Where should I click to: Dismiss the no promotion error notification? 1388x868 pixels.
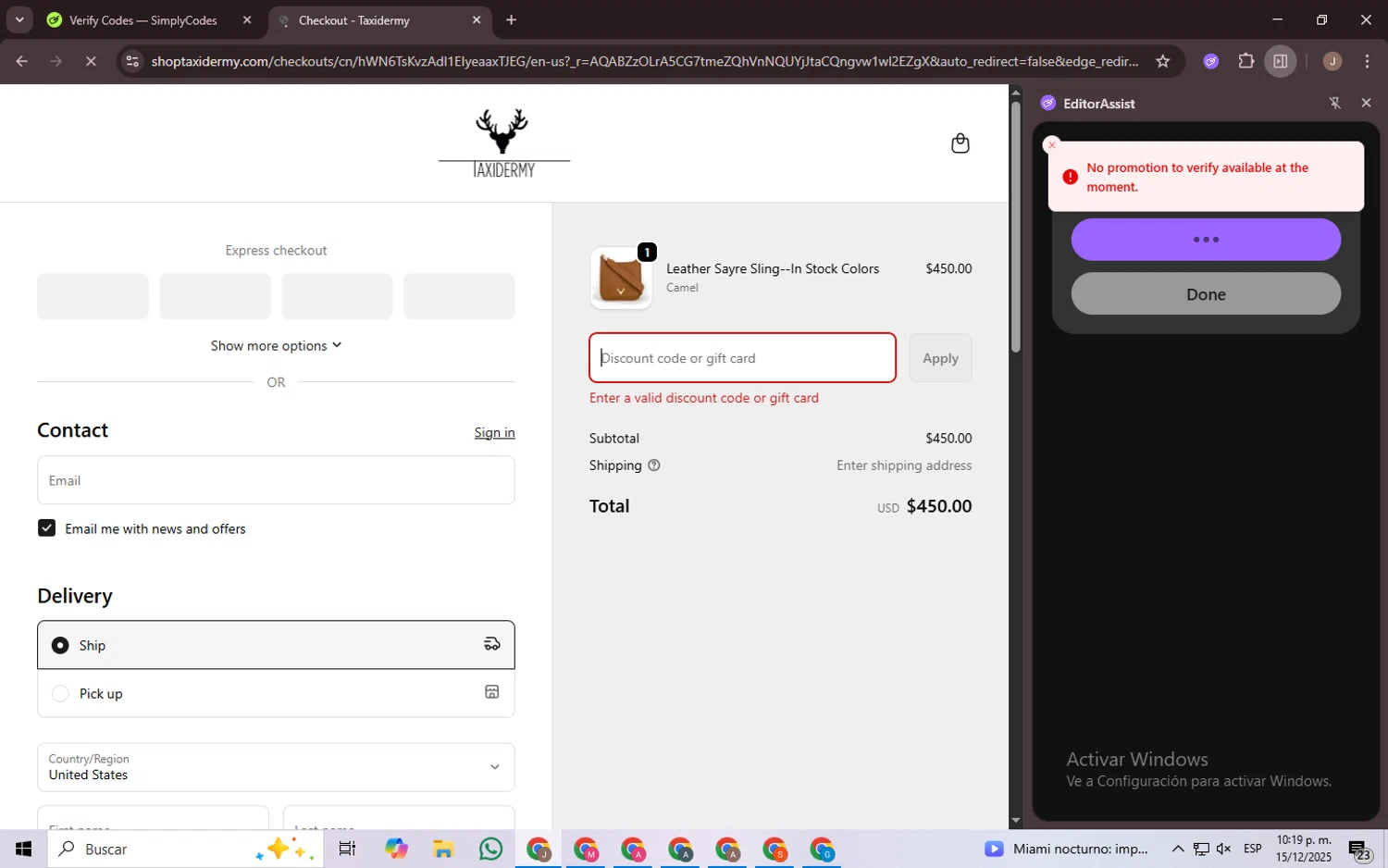(1051, 145)
